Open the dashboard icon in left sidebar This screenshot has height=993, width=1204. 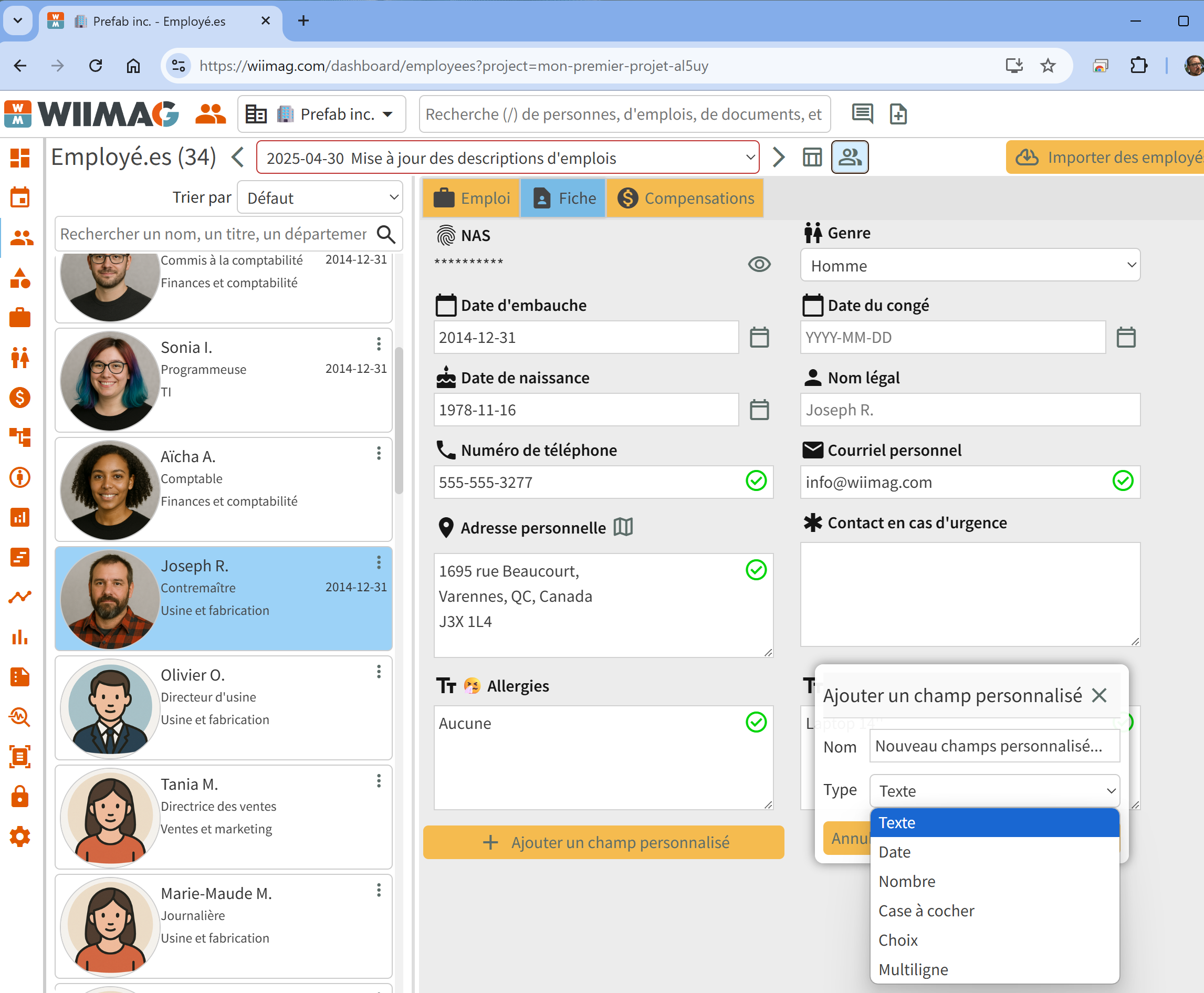pos(20,158)
